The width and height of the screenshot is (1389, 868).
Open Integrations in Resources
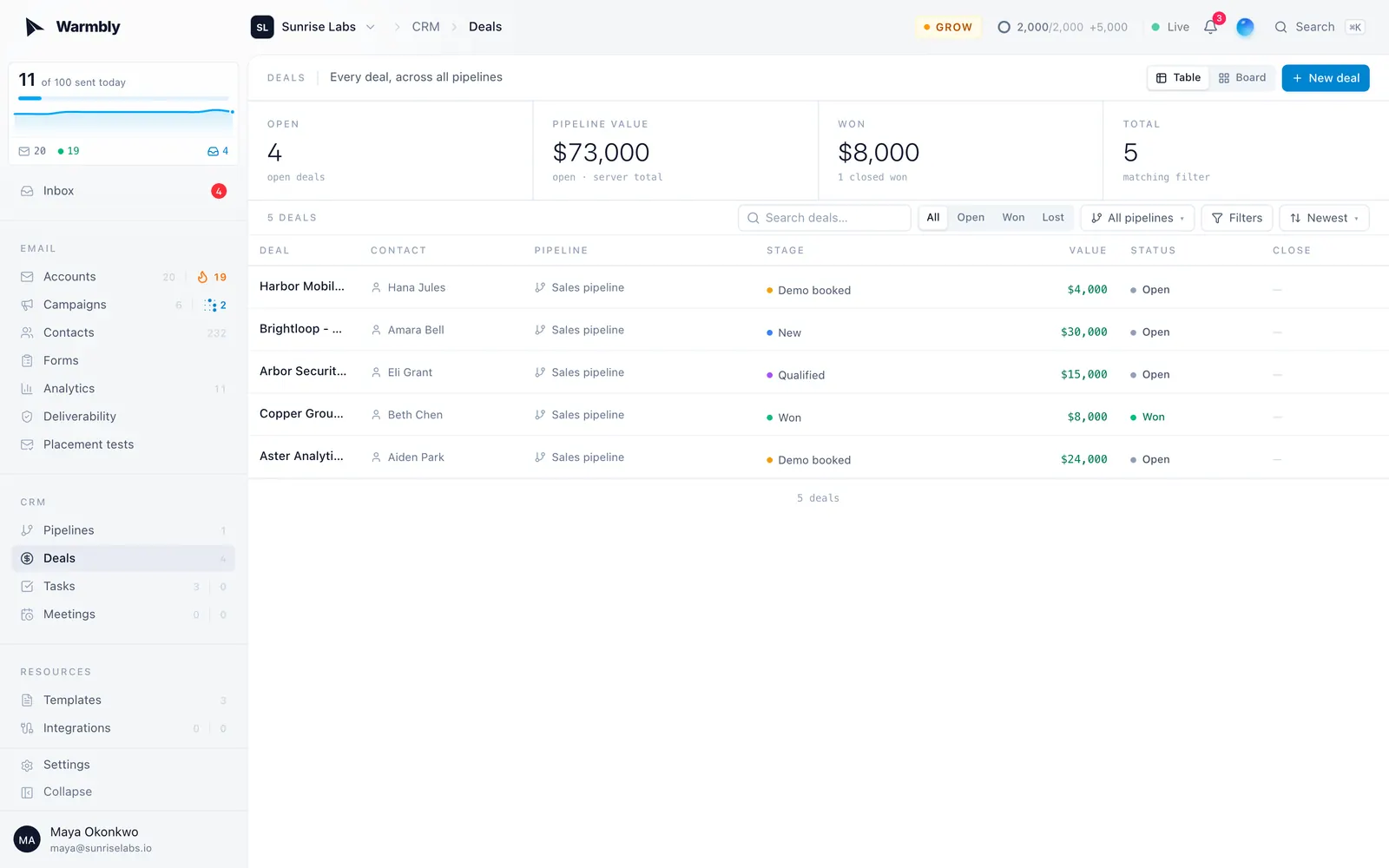[123, 728]
